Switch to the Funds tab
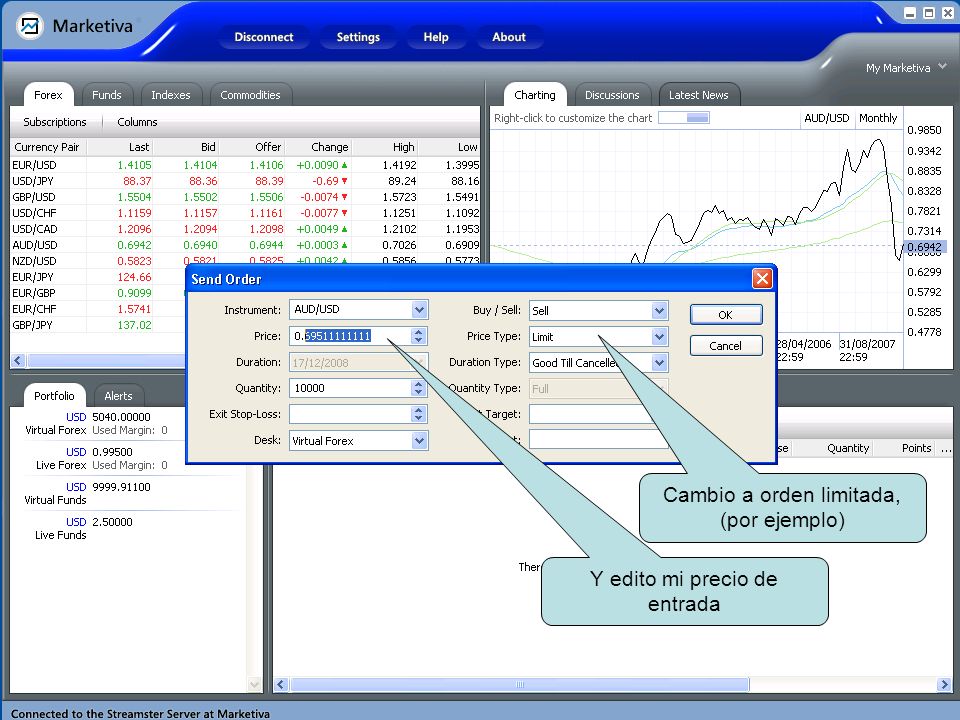The width and height of the screenshot is (960, 720). coord(107,95)
